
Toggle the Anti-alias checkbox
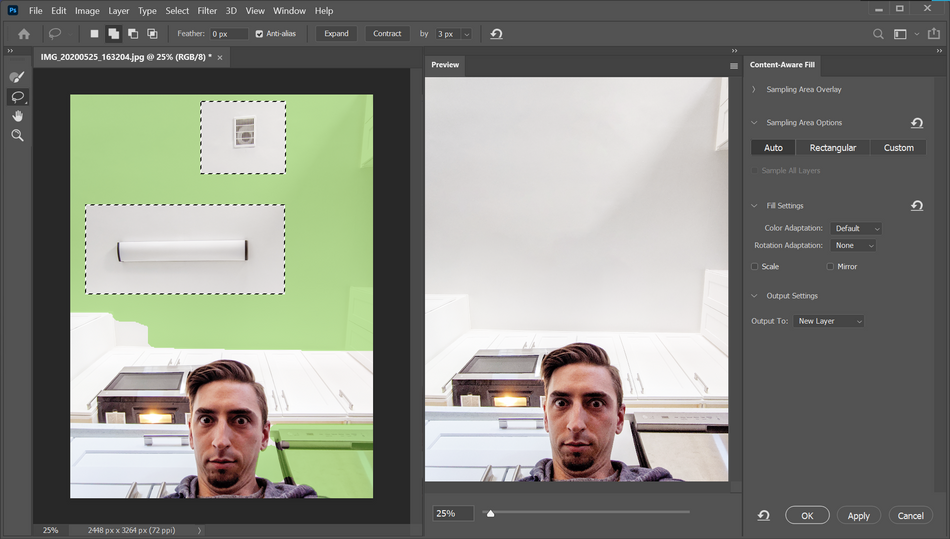click(x=260, y=34)
